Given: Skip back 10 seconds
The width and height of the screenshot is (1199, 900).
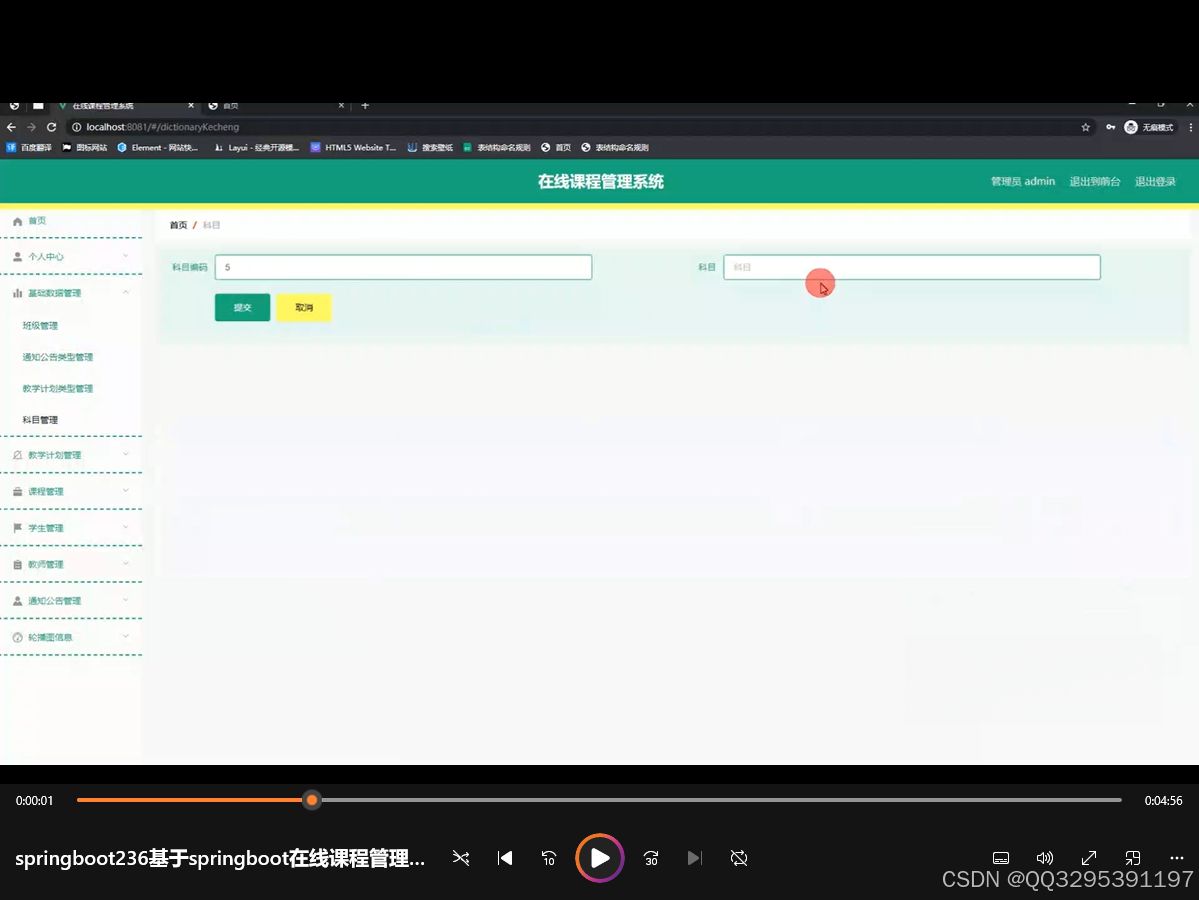Looking at the screenshot, I should (x=549, y=858).
